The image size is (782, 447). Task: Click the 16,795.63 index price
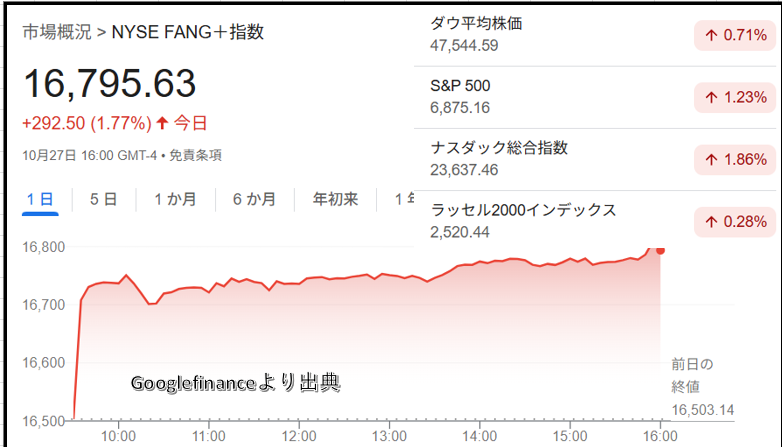coord(109,84)
